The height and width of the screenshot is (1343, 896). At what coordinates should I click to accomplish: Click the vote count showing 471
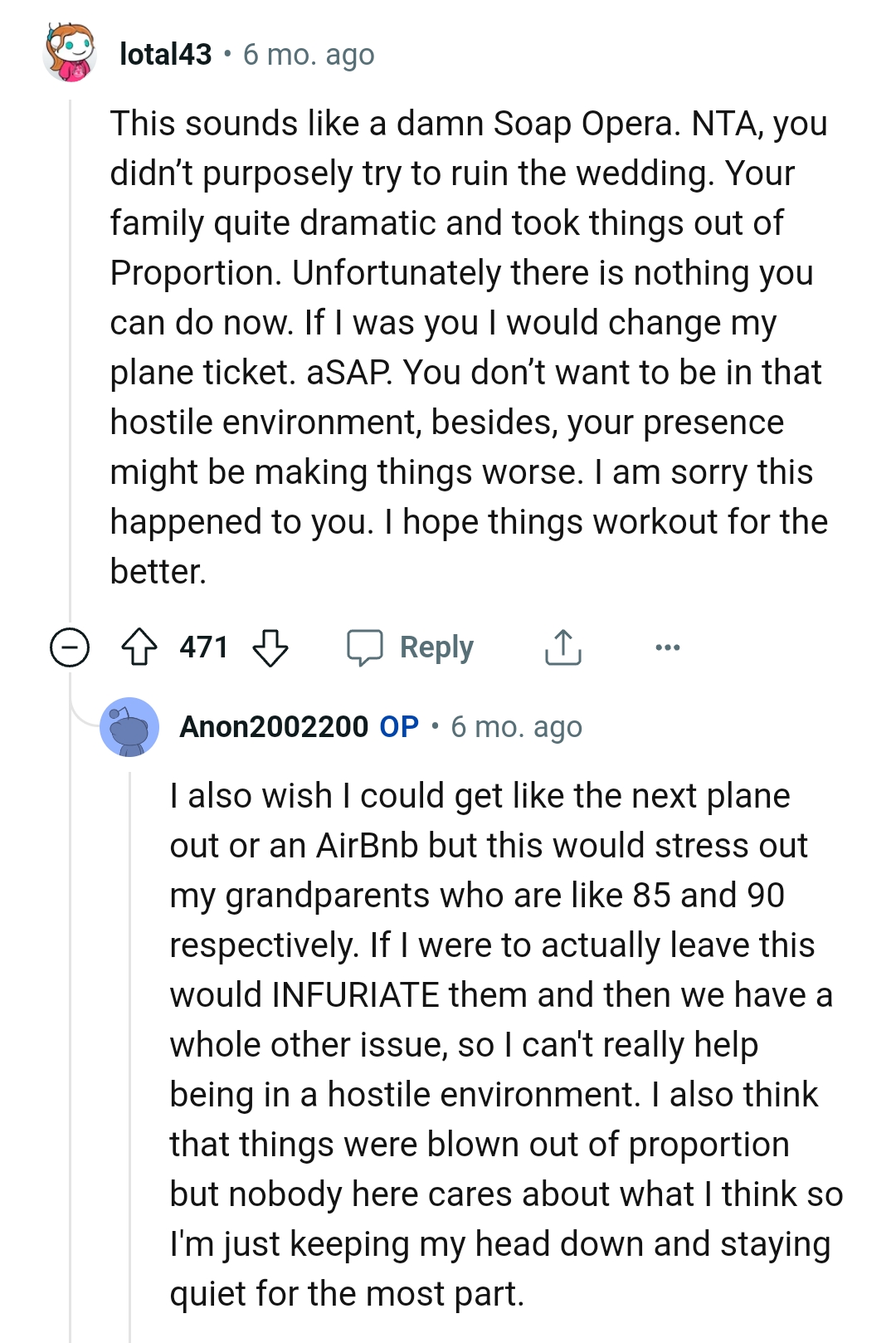(x=202, y=647)
